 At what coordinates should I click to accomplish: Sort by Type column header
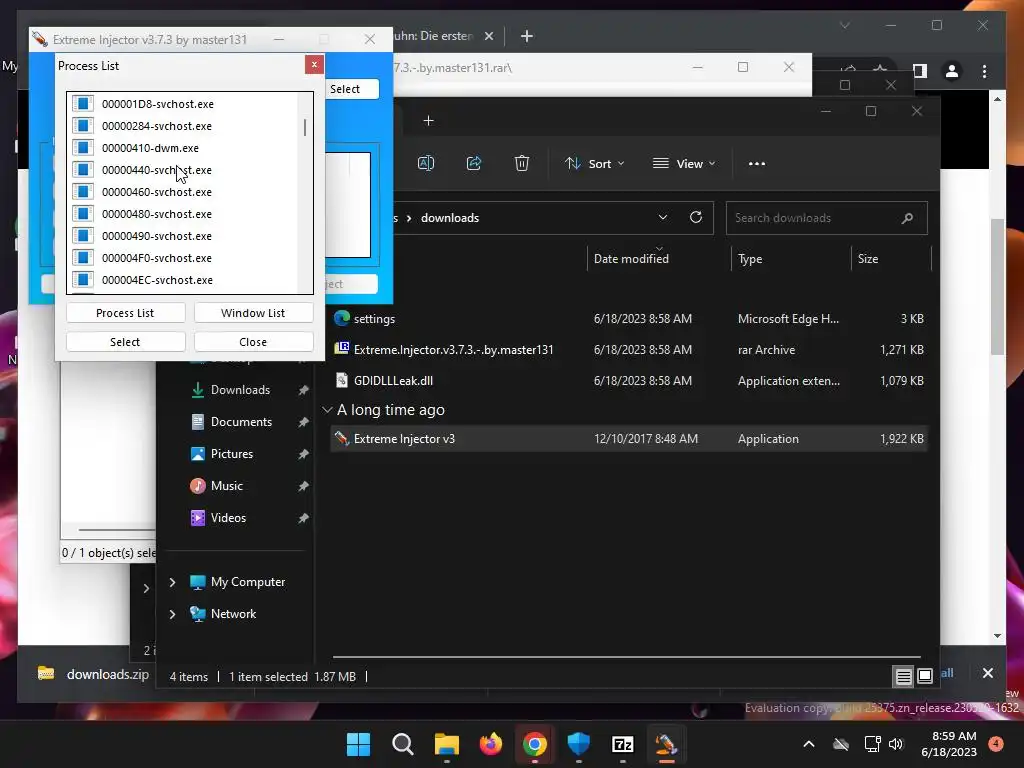[x=790, y=259]
